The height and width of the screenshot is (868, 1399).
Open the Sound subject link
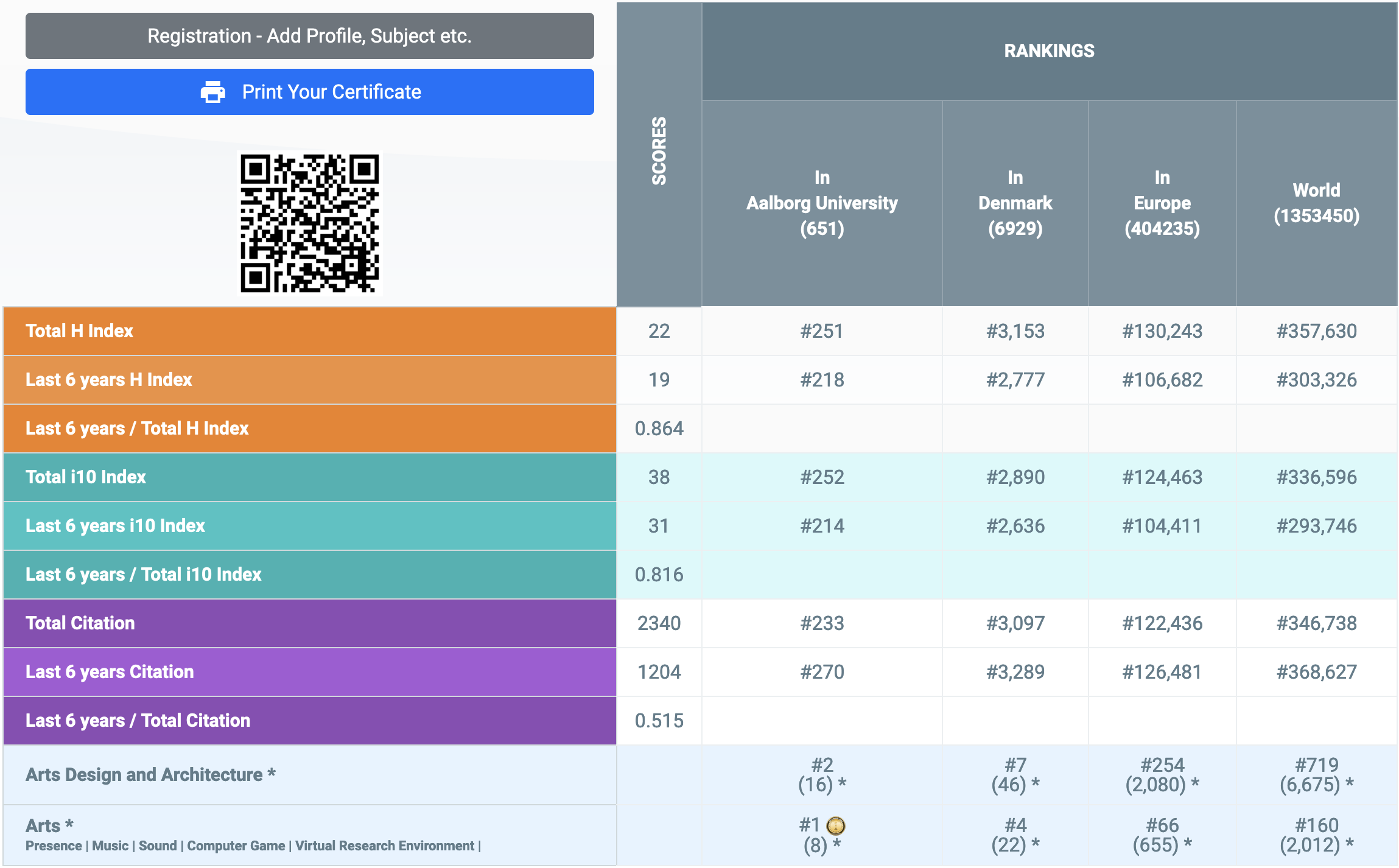click(158, 845)
